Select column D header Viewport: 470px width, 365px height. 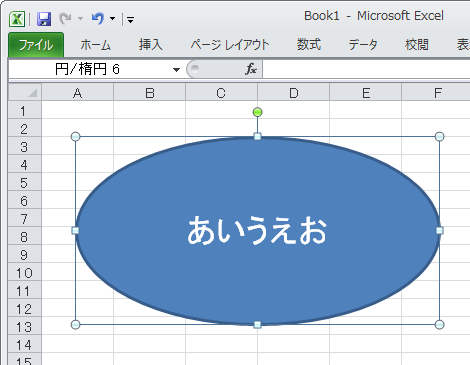[294, 92]
